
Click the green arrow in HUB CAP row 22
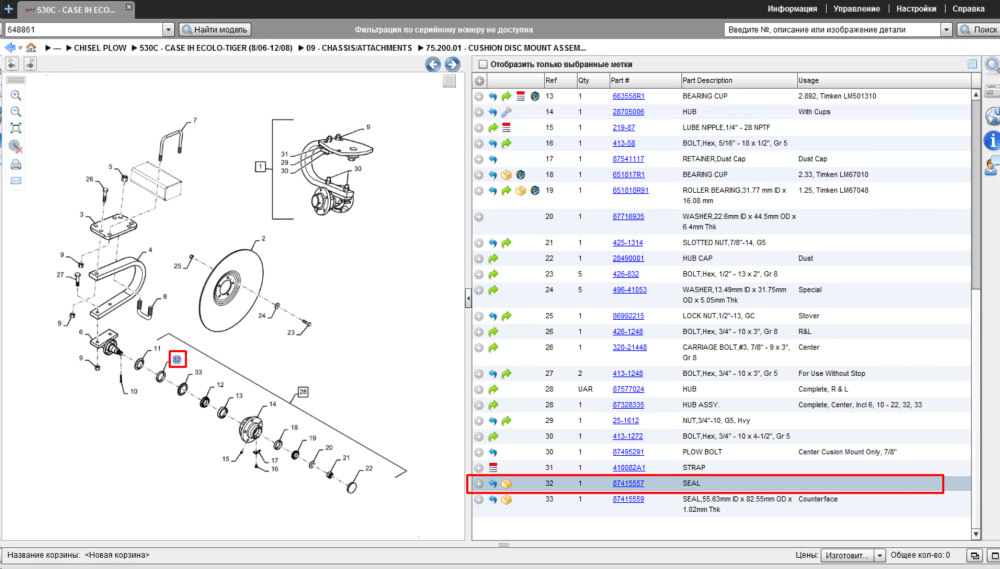pos(492,258)
